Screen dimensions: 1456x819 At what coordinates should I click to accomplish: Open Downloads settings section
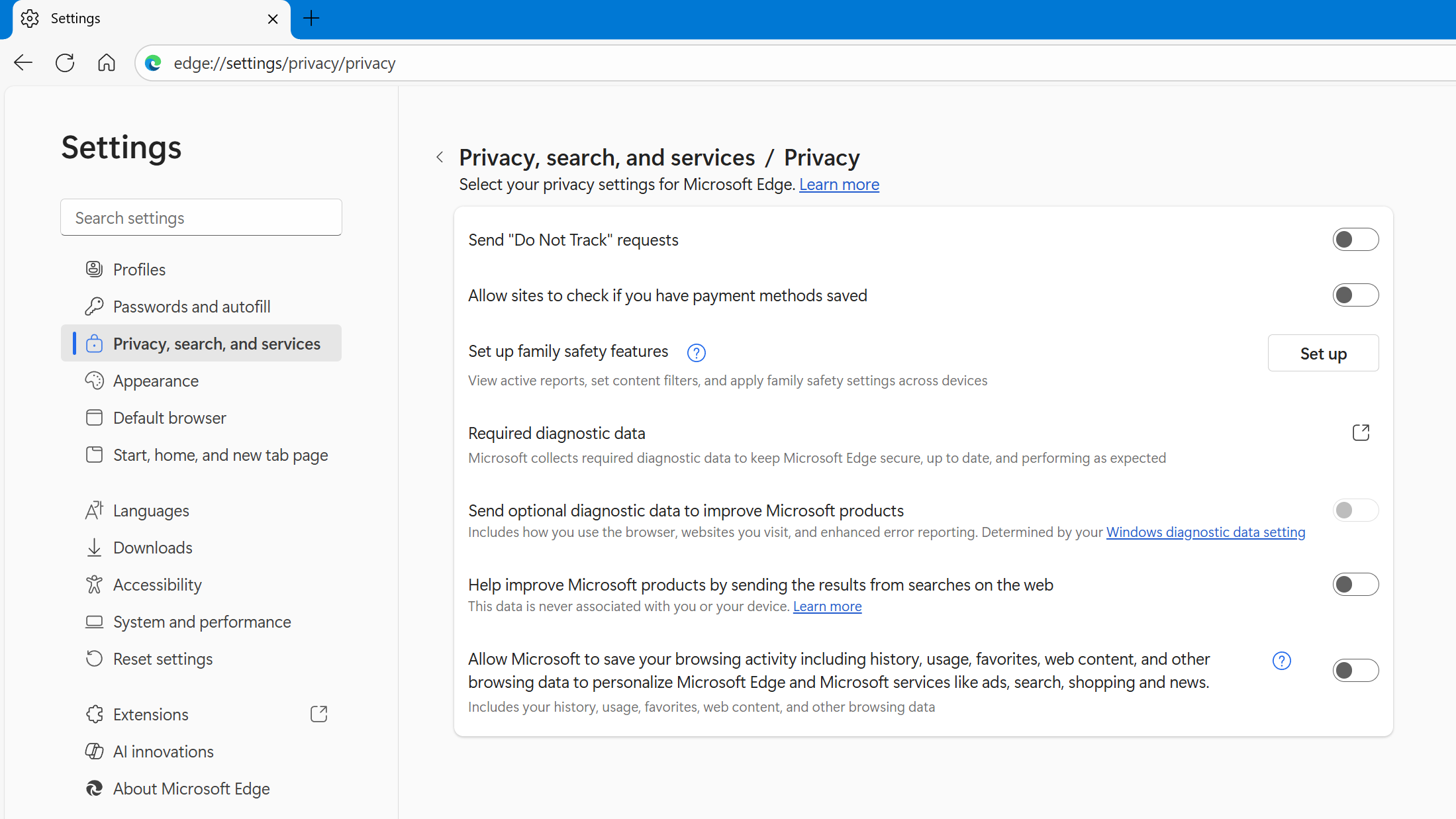(152, 548)
